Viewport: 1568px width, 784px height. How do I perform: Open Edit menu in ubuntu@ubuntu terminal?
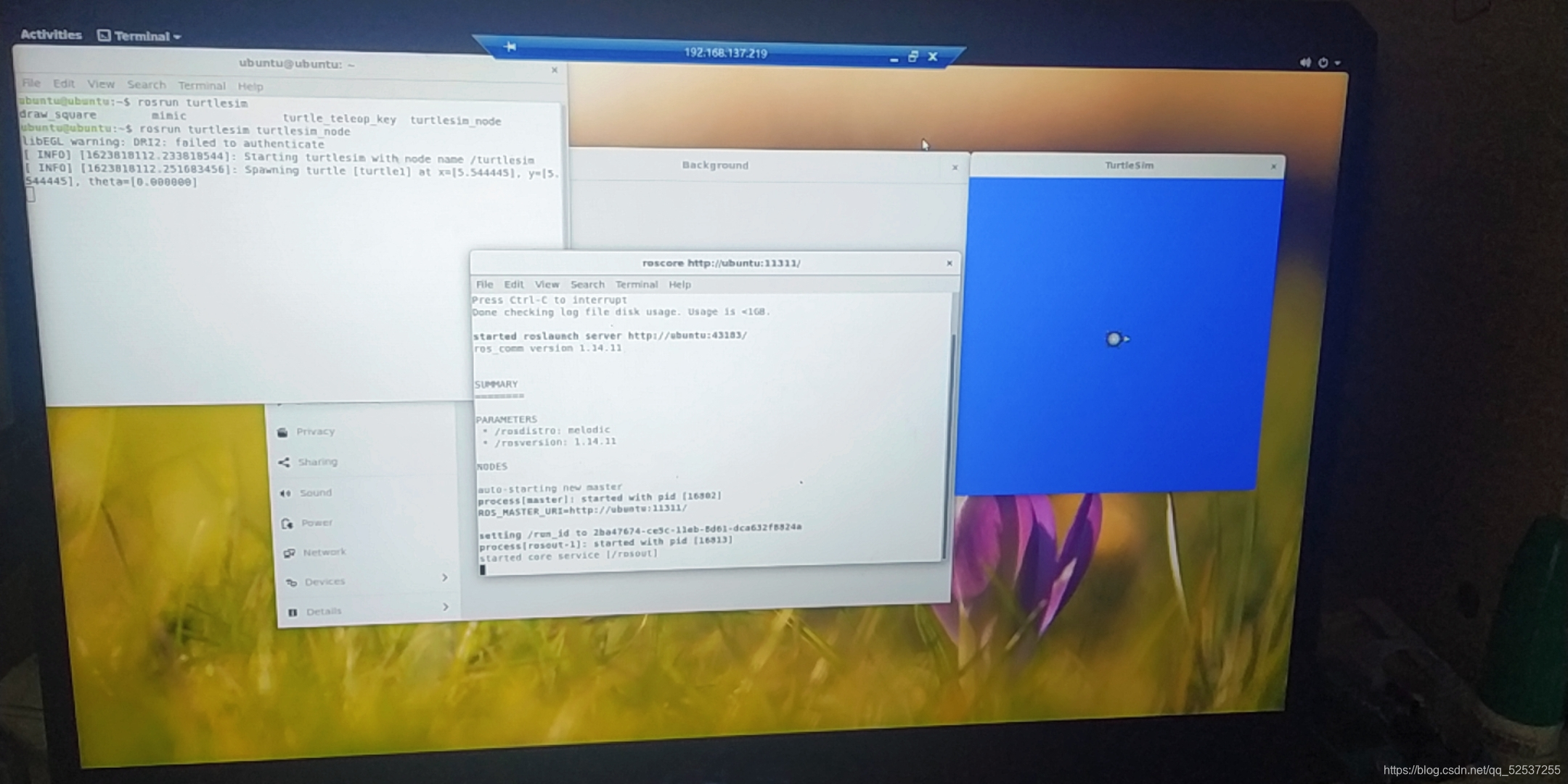pos(64,83)
